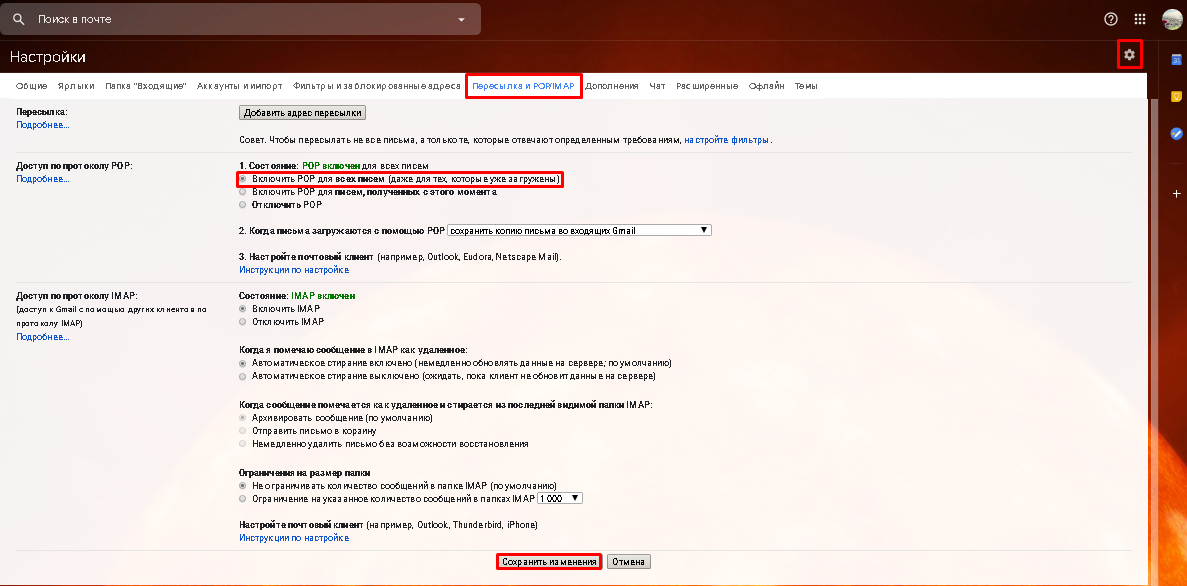Open 'Подробнее' link under IMAP access

(42, 337)
